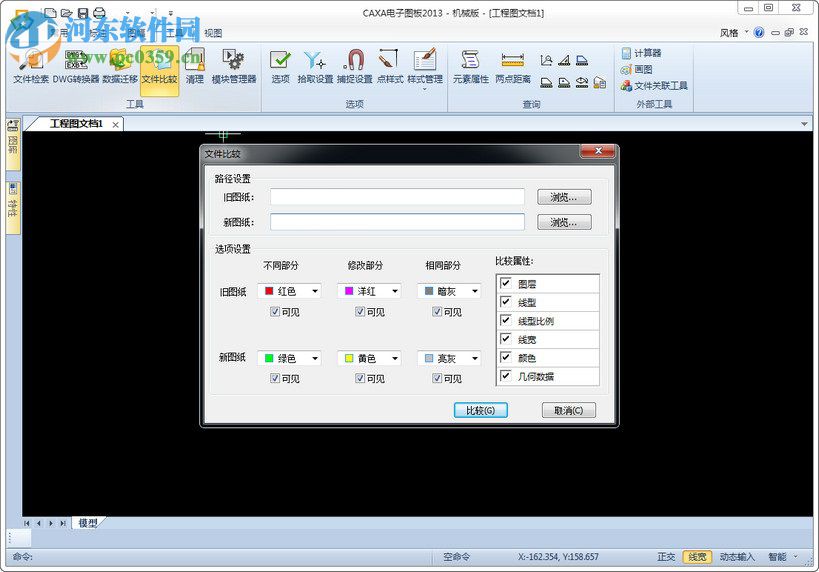Uncheck the 线型比例 compare attribute
Viewport: 819px width, 572px height.
(x=506, y=320)
